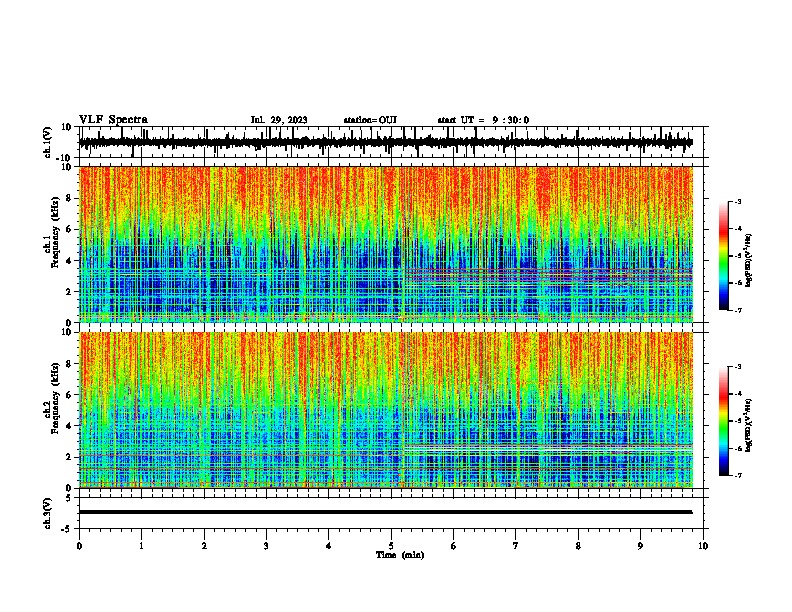Image resolution: width=792 pixels, height=612 pixels.
Task: Click tick label "5" on the Time axis
Action: coord(391,546)
